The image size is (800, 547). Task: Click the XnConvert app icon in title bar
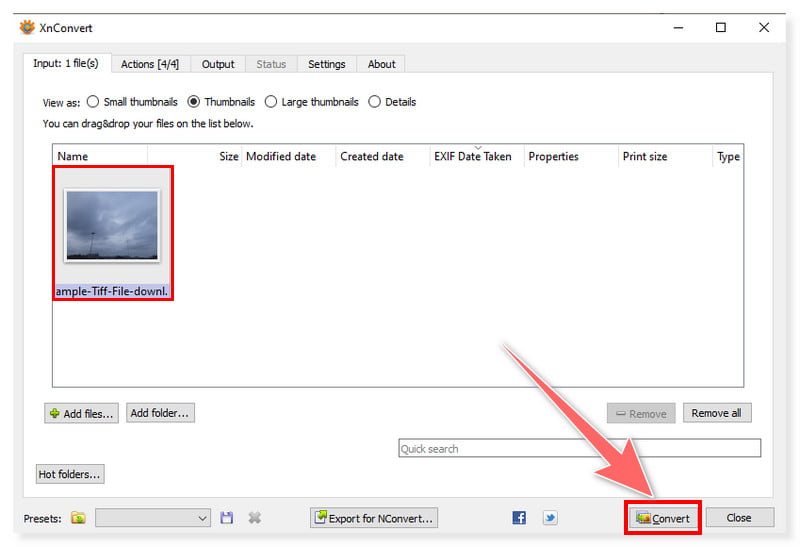(x=27, y=28)
